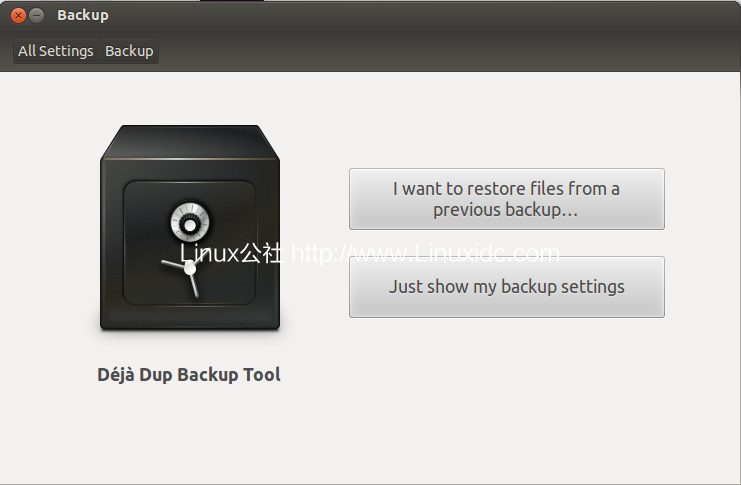Click the Linux公社 watermark text

tap(232, 254)
